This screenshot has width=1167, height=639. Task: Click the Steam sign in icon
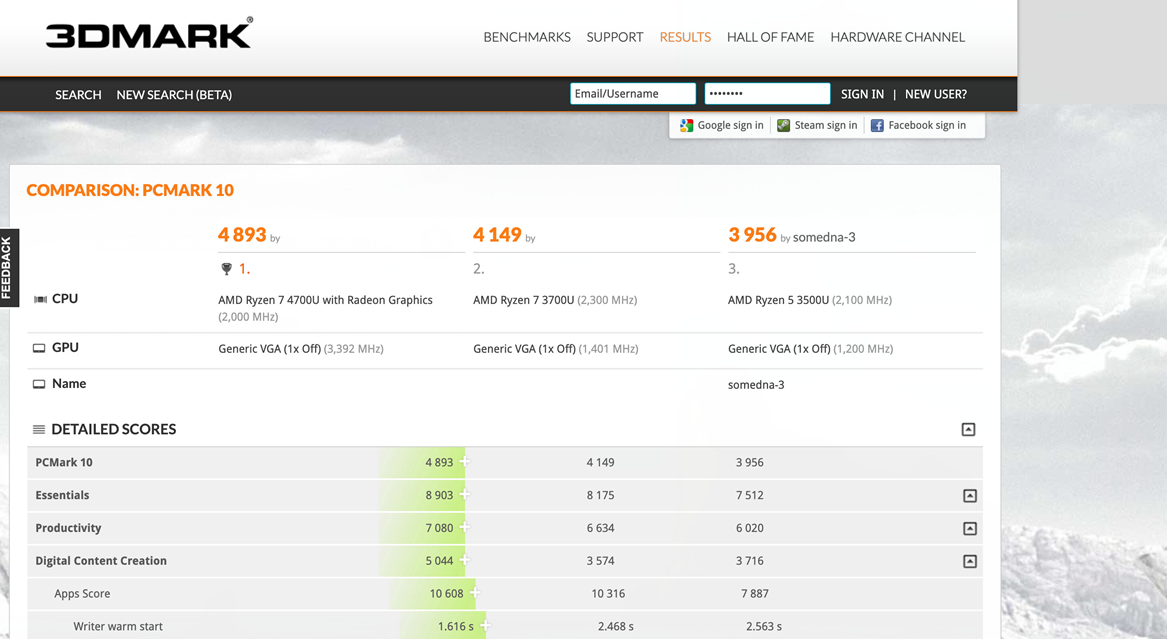[x=783, y=126]
